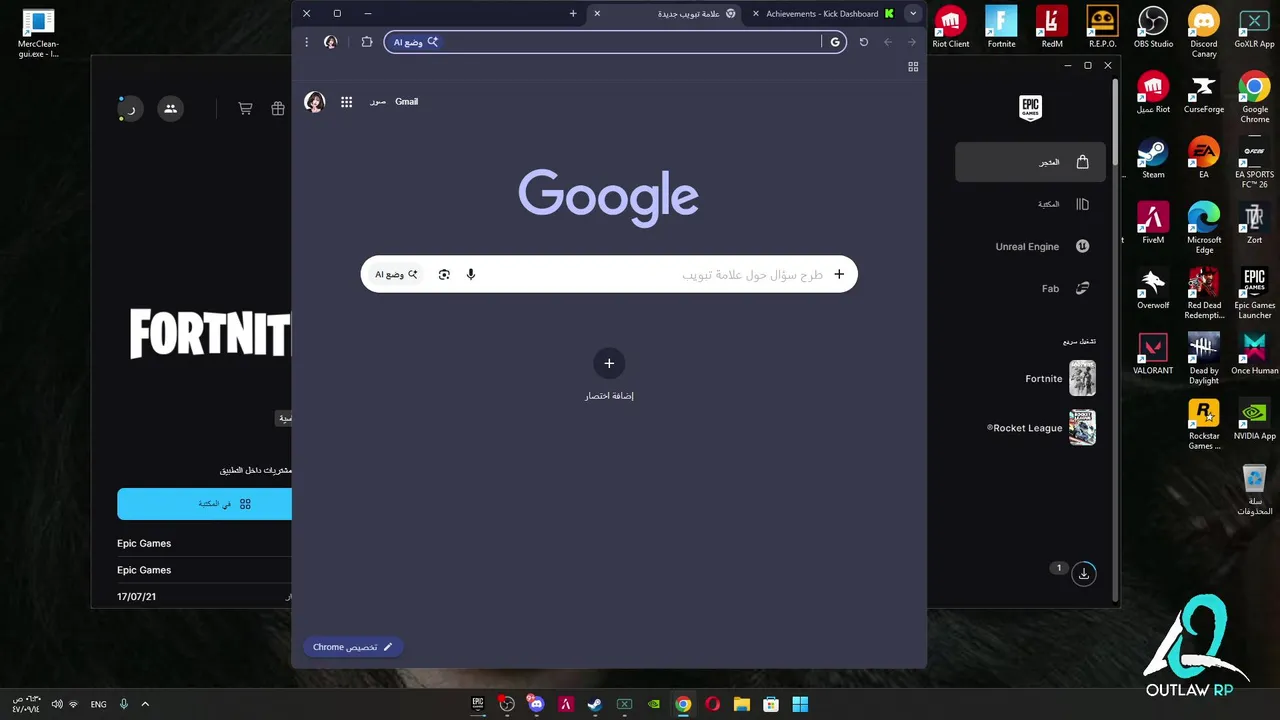1280x720 pixels.
Task: Quick launch Rocket League in Epic sidebar
Action: tap(1041, 428)
